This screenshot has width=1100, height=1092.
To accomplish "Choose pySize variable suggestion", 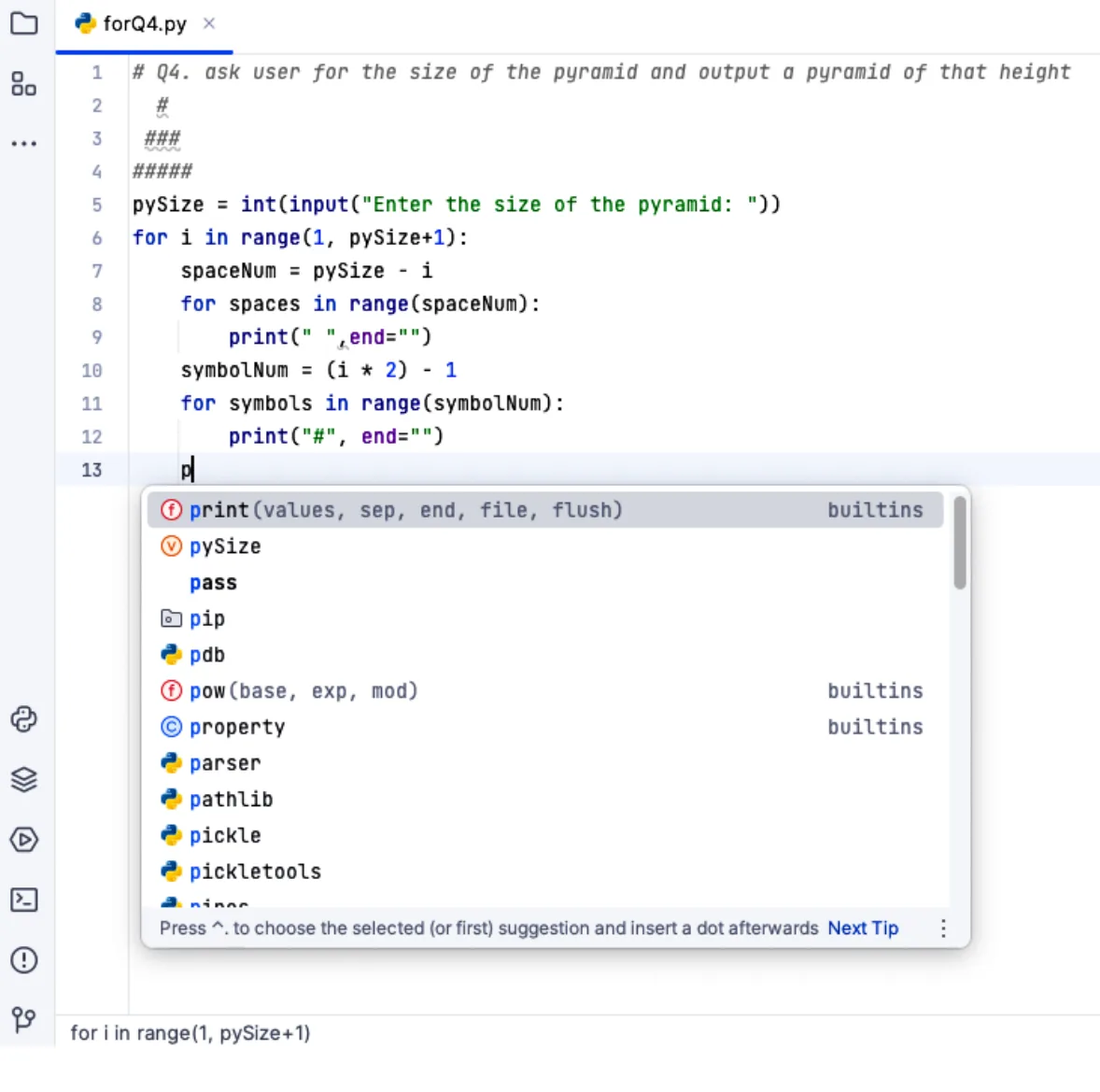I will [x=544, y=546].
